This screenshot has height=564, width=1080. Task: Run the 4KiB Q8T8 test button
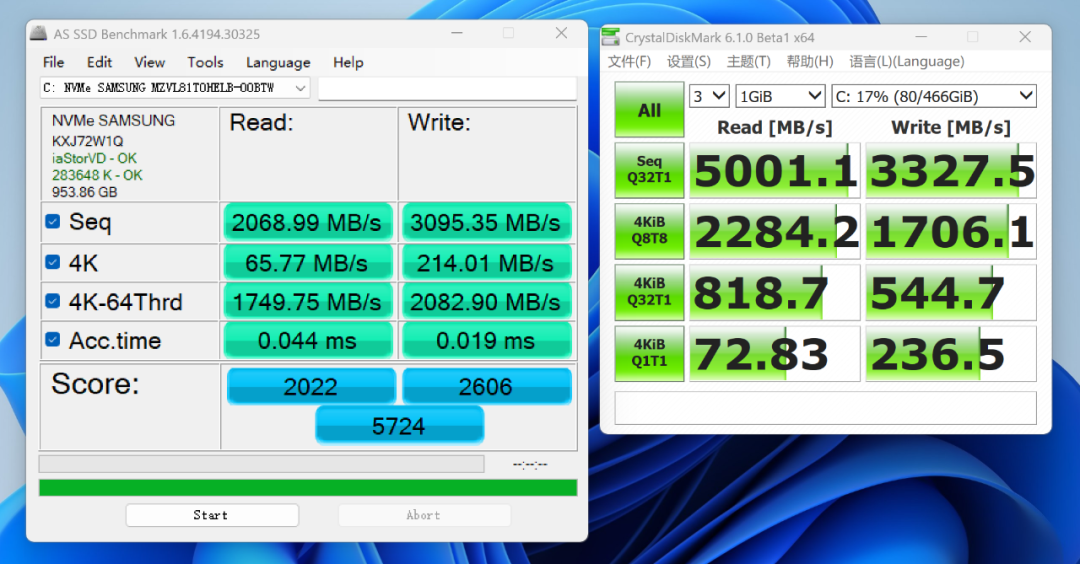[x=649, y=231]
